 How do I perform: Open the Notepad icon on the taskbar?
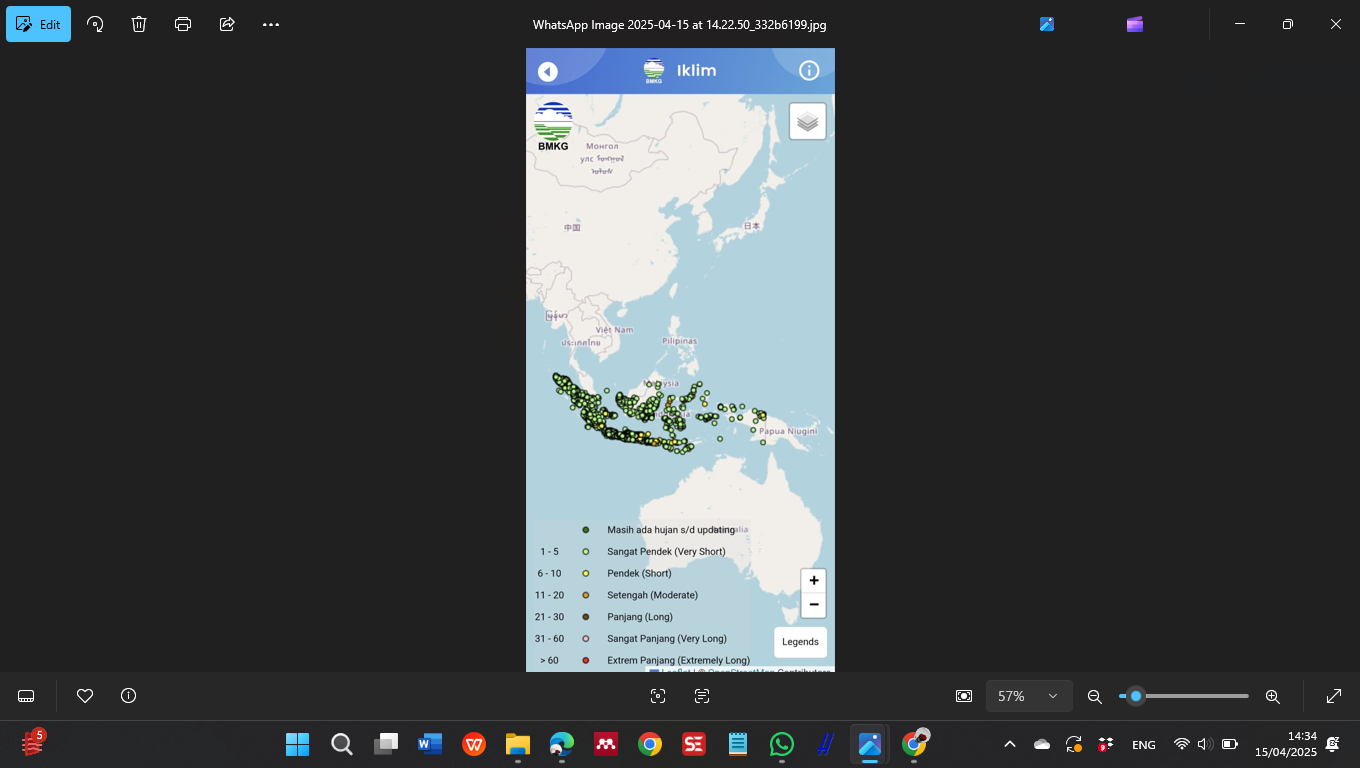pyautogui.click(x=738, y=744)
